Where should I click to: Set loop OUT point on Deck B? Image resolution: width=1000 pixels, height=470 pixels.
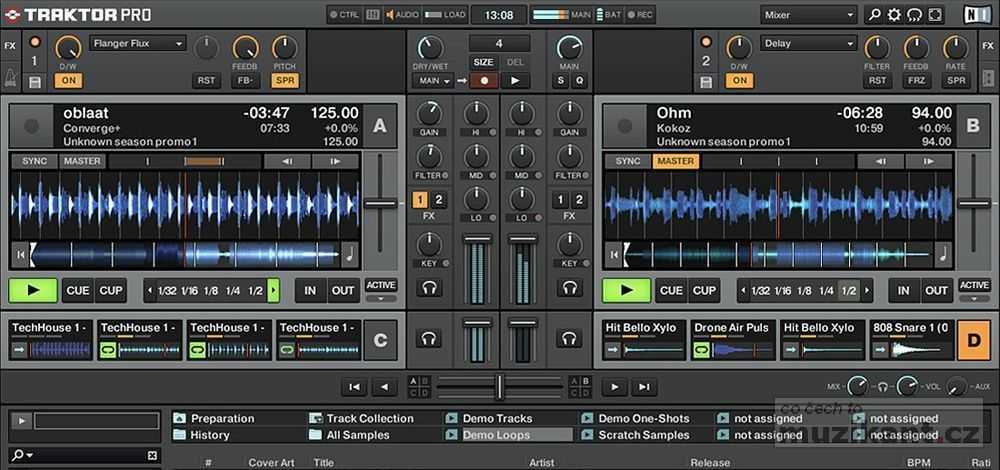pos(936,290)
